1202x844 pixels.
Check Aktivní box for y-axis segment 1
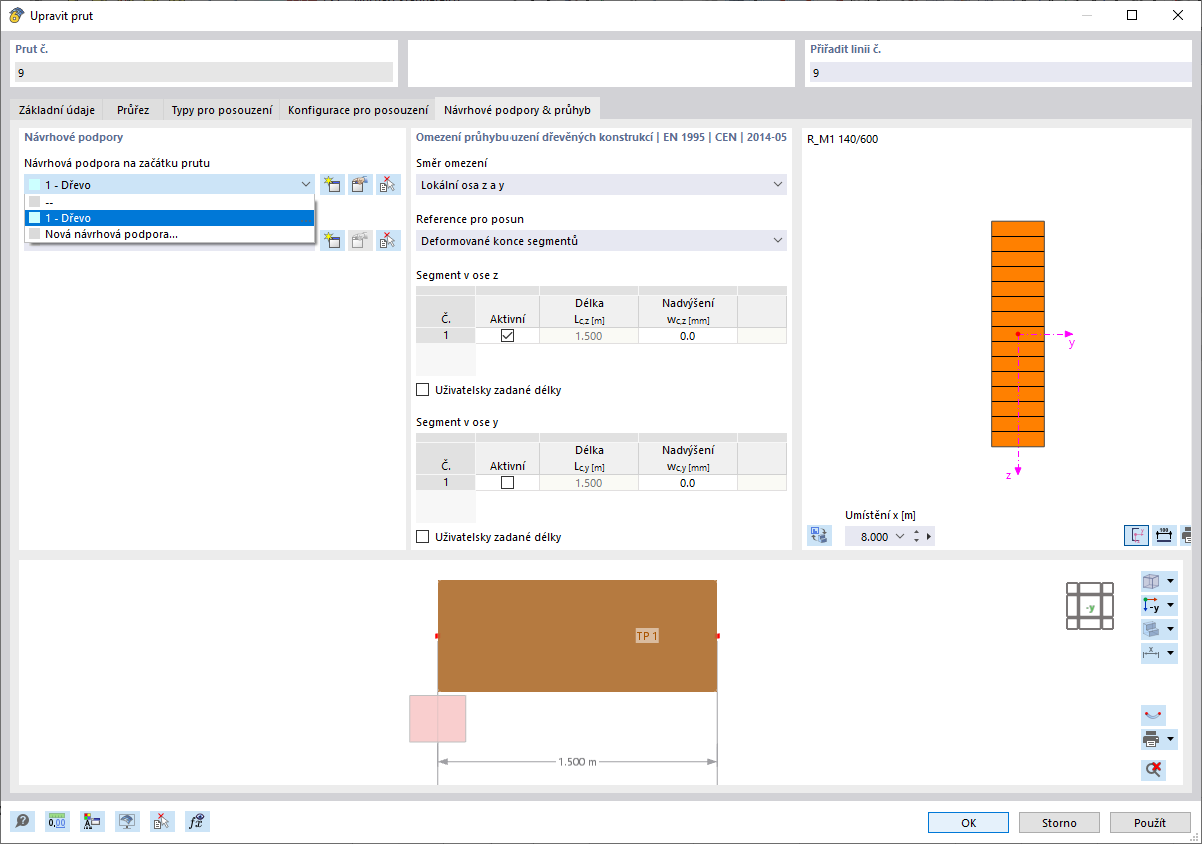(507, 483)
